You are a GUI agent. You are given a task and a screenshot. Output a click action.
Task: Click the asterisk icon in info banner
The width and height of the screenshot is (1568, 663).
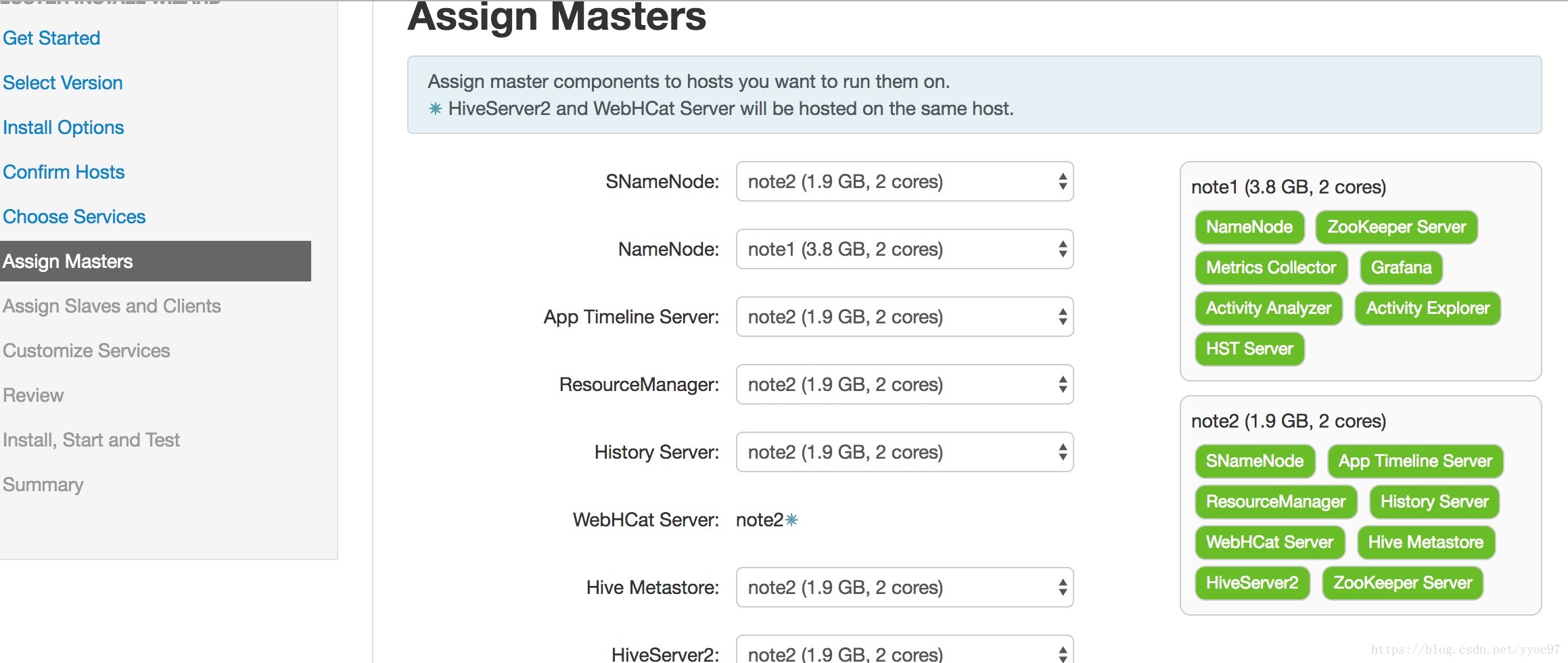[436, 108]
